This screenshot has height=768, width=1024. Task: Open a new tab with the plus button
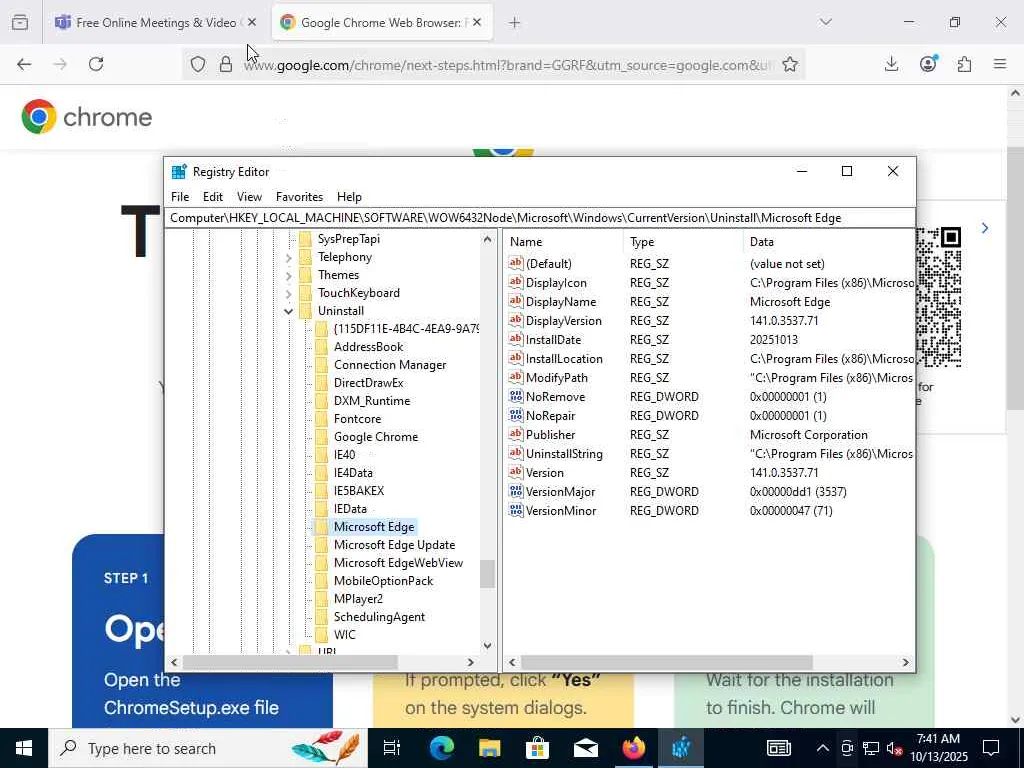515,23
